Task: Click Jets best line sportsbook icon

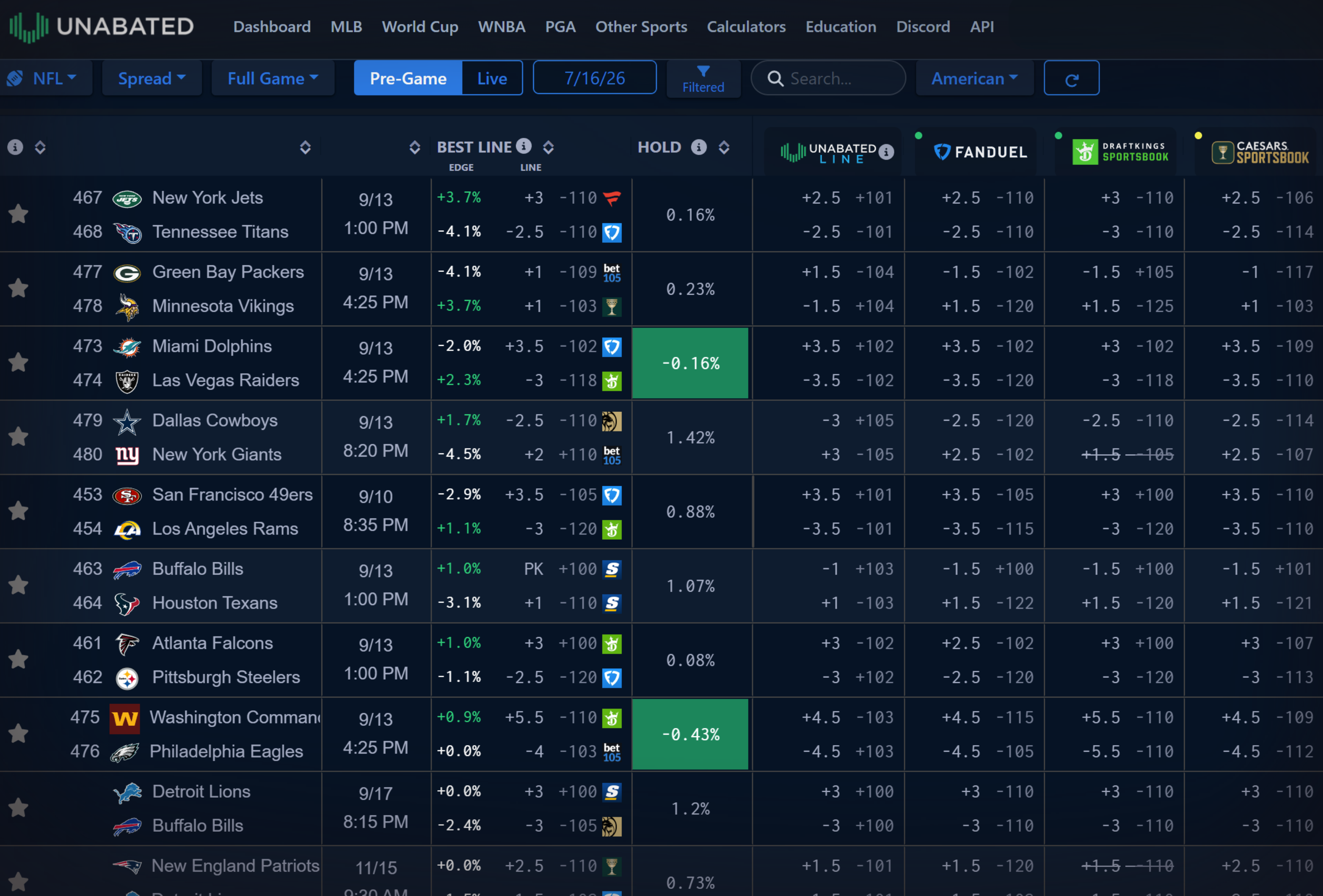Action: (612, 198)
